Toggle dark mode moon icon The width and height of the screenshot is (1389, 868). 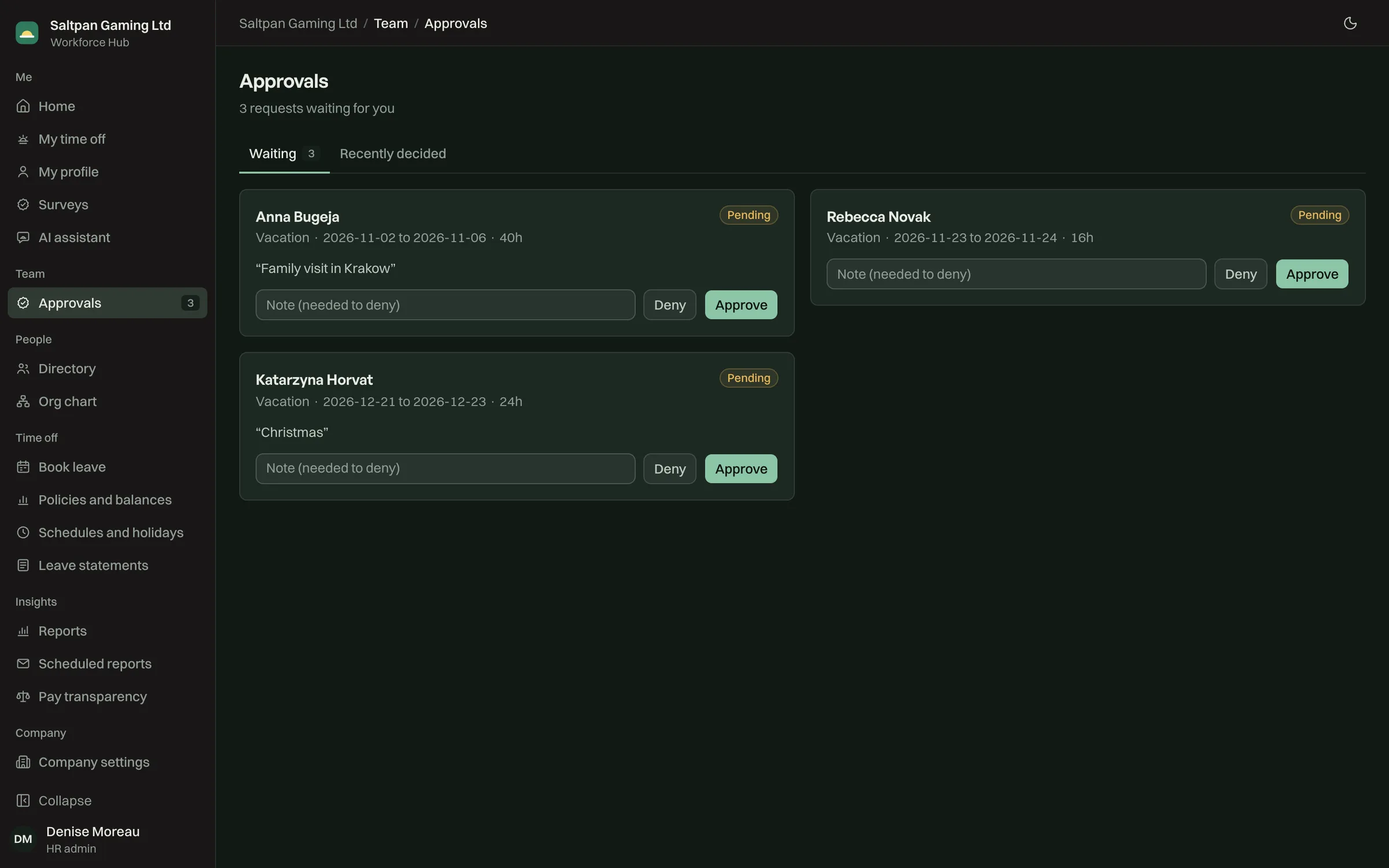pyautogui.click(x=1350, y=23)
